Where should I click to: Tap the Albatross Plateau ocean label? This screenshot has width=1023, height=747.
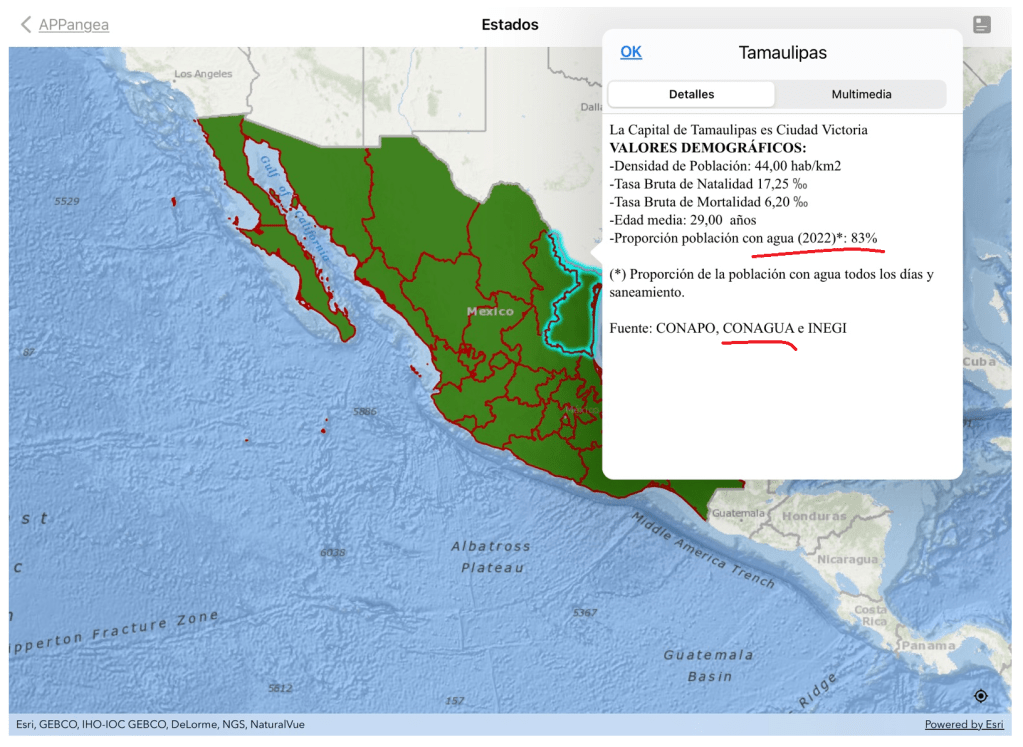pos(490,557)
